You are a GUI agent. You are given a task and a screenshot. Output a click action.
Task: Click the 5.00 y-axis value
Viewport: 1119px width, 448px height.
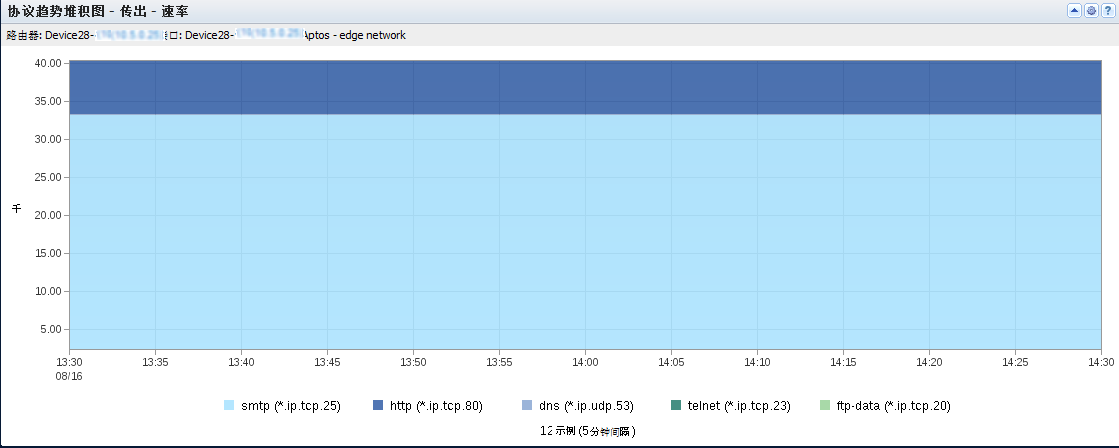(52, 330)
